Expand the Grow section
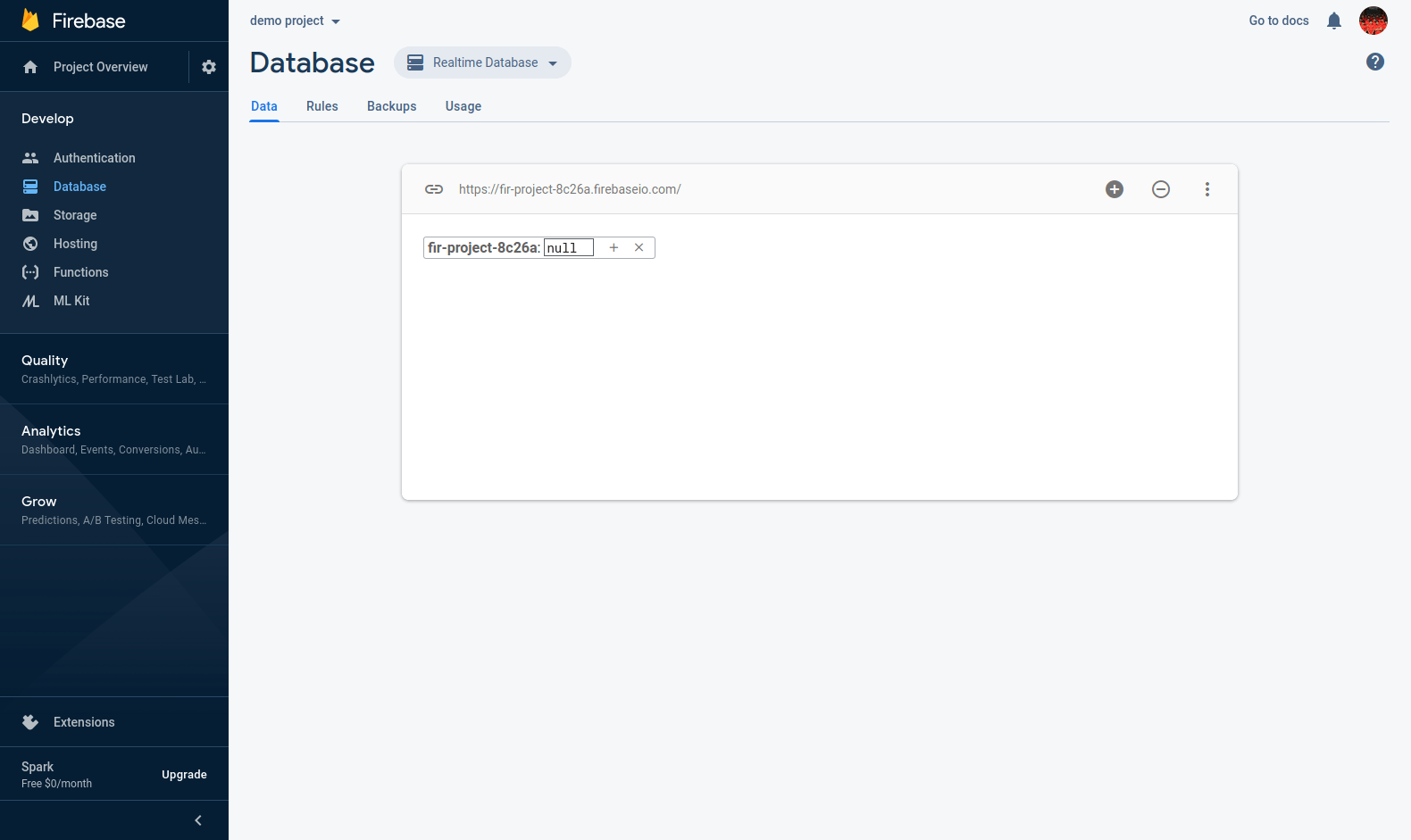 (x=114, y=510)
